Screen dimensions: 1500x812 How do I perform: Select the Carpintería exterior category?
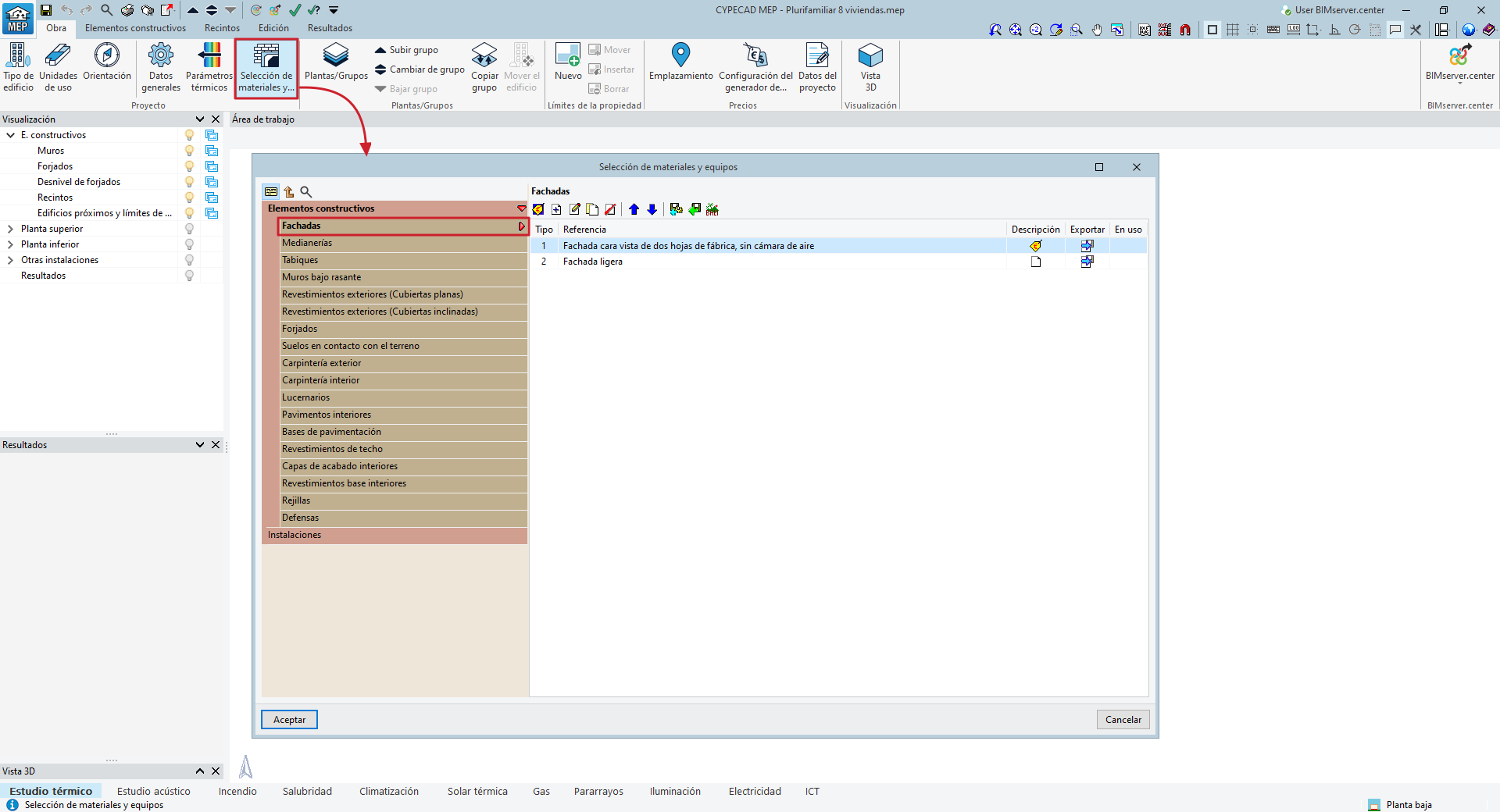(x=321, y=363)
